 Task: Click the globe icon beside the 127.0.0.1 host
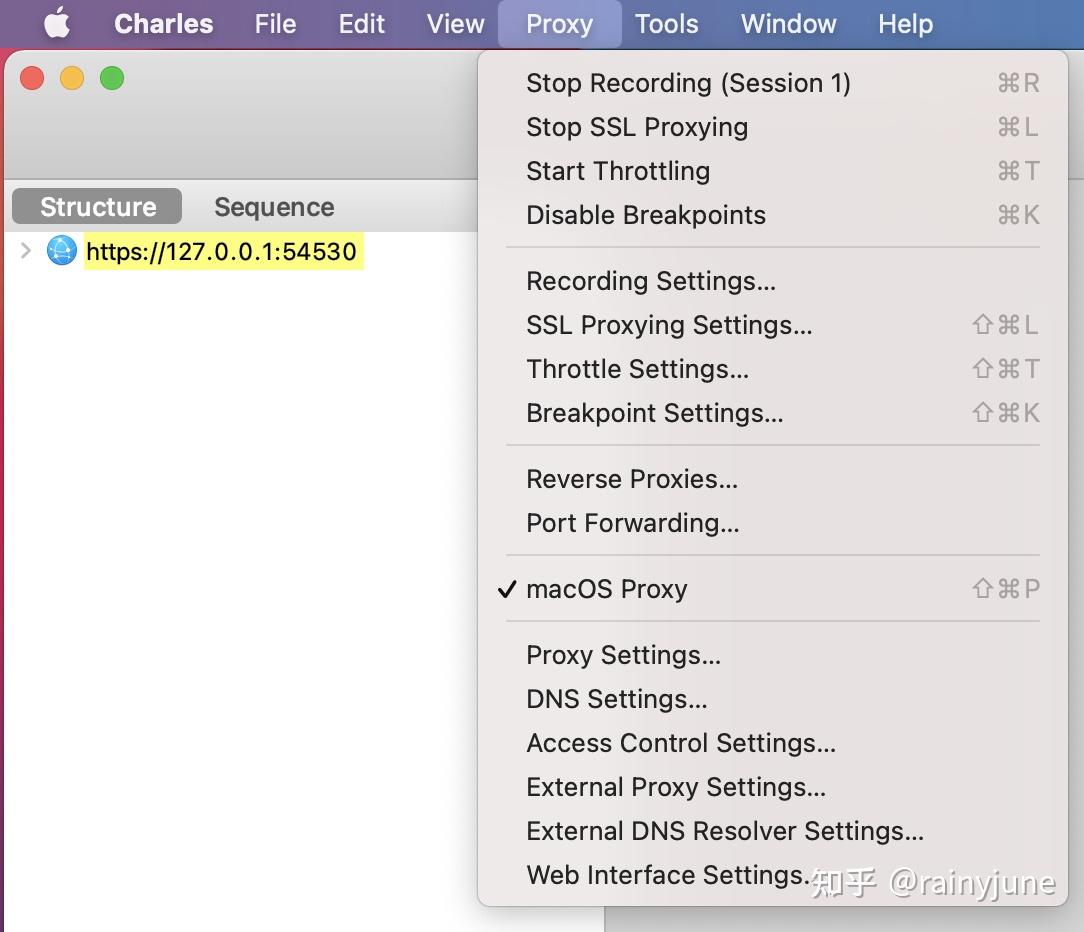click(x=62, y=251)
